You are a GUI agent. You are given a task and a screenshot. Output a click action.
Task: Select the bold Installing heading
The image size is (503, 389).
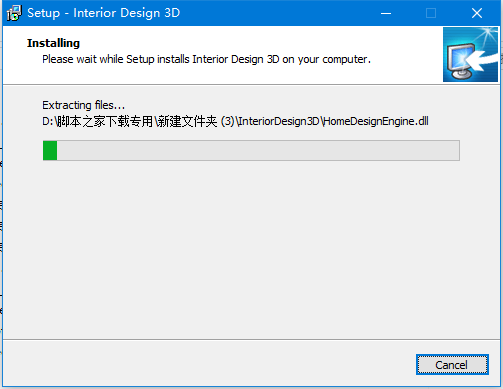click(53, 43)
